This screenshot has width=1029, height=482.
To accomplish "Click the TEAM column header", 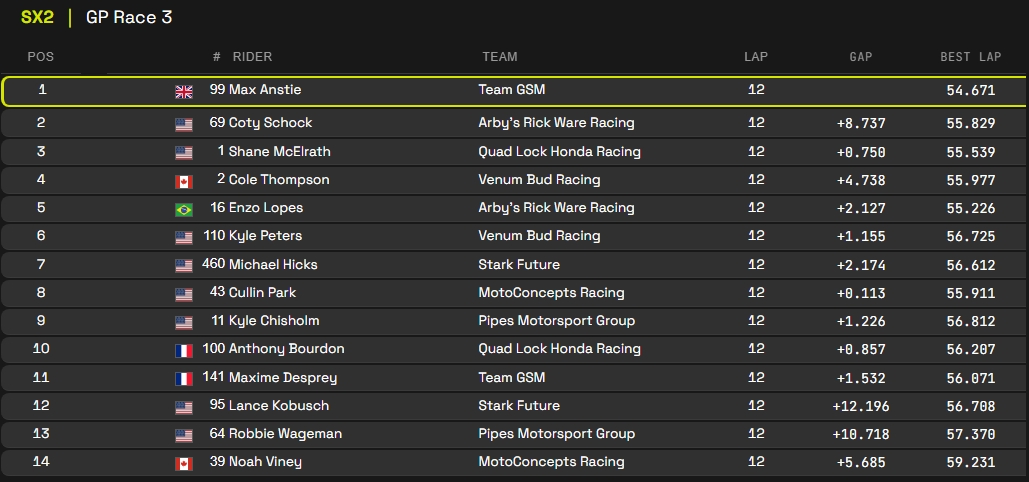I will tap(499, 57).
